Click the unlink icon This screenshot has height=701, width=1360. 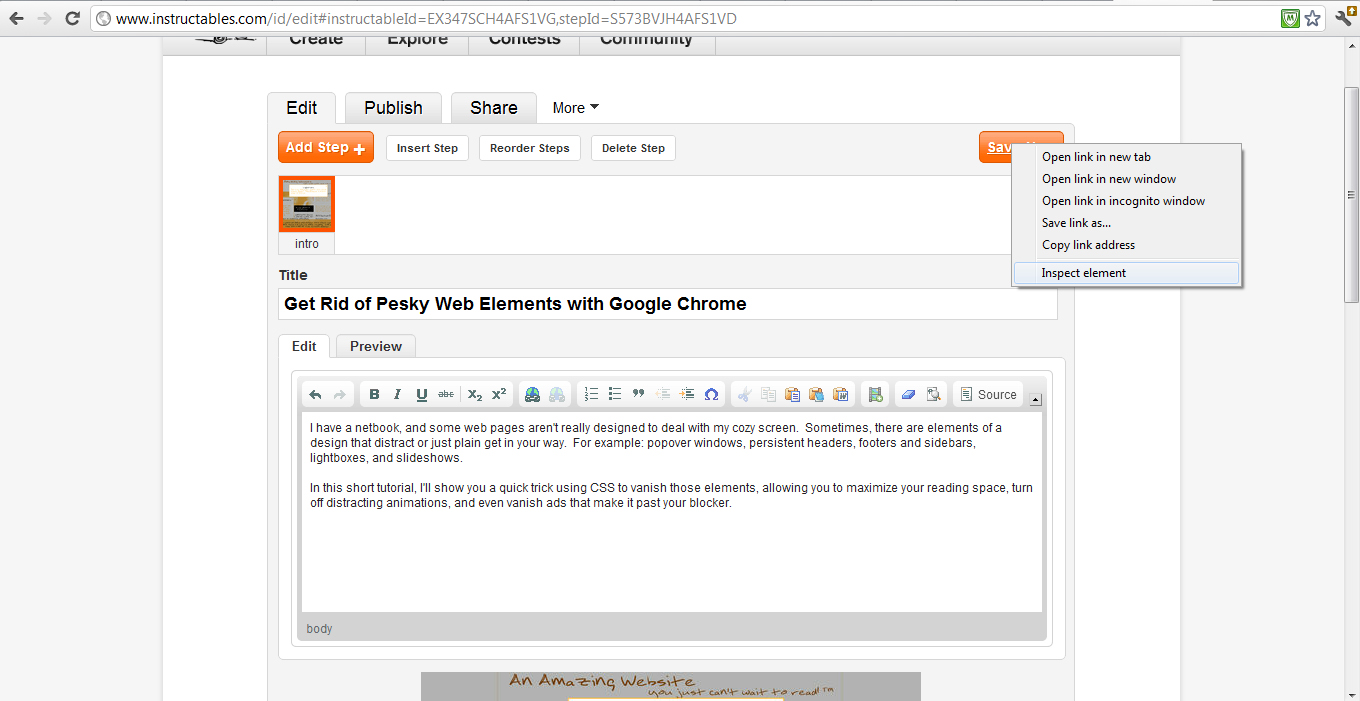coord(557,395)
